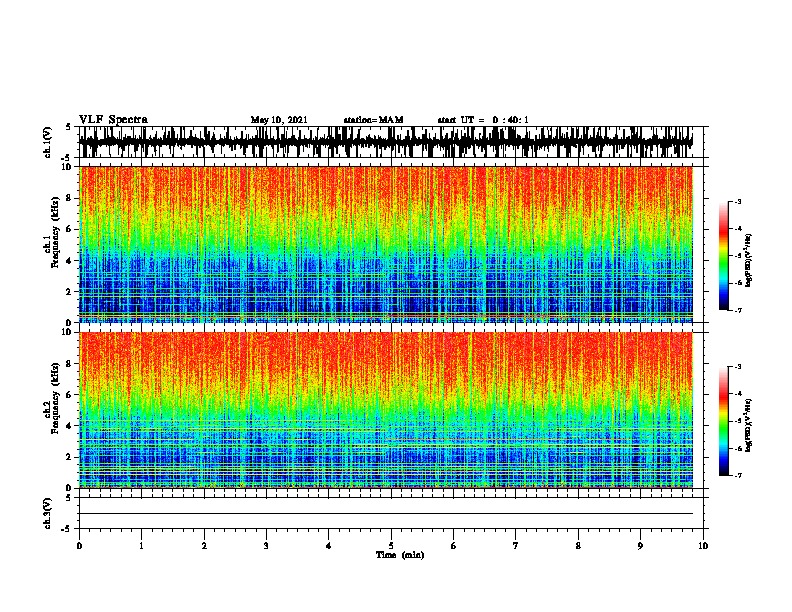Click the ch.1 spectrogram color scale bar
The width and height of the screenshot is (792, 612).
tap(723, 256)
